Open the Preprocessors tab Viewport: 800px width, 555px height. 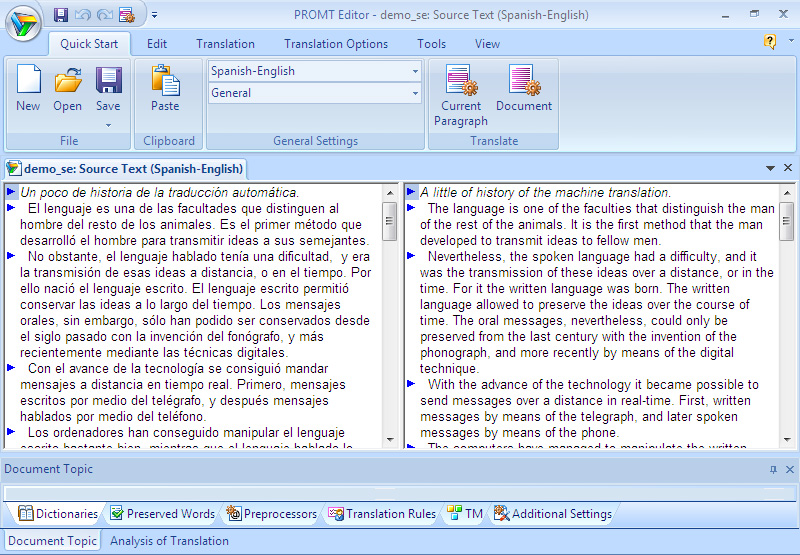[272, 514]
